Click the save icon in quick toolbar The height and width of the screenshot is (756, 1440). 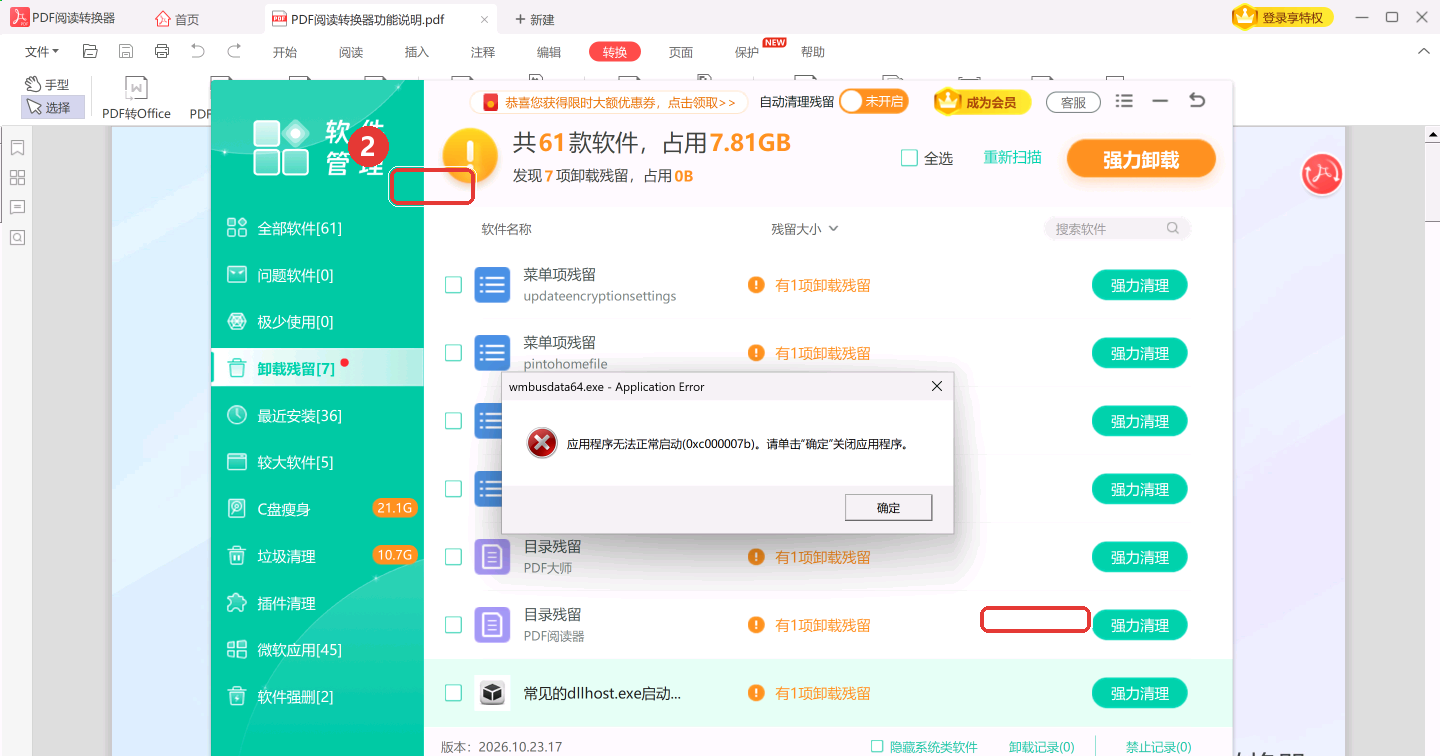tap(126, 51)
